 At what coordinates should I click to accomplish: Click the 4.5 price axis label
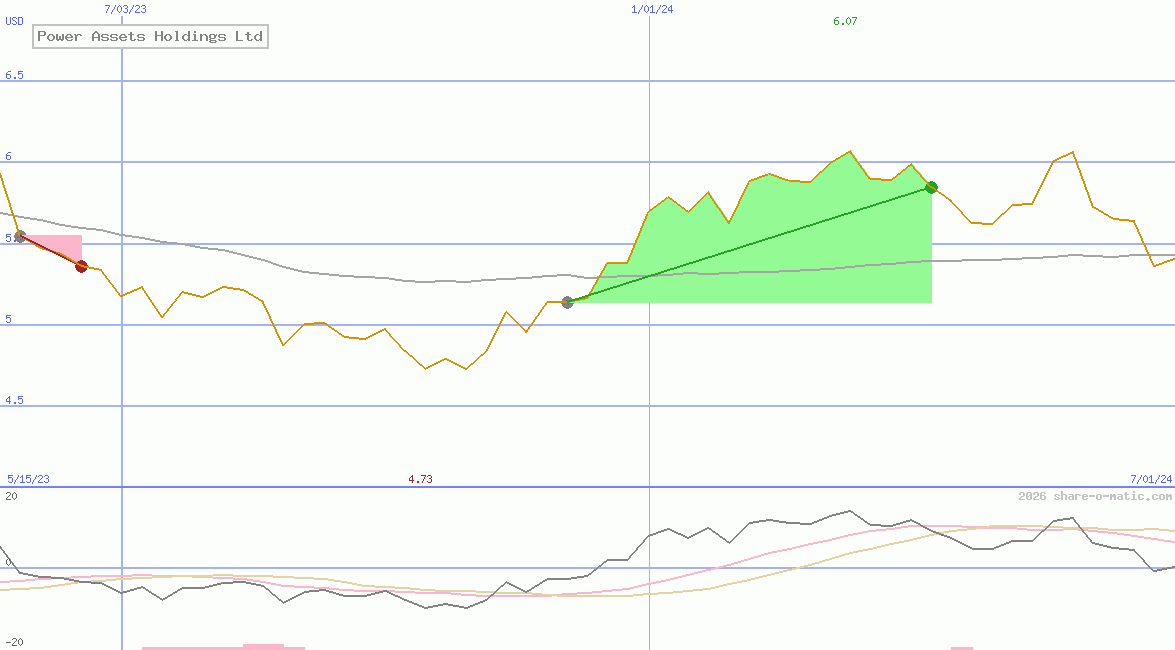click(14, 400)
